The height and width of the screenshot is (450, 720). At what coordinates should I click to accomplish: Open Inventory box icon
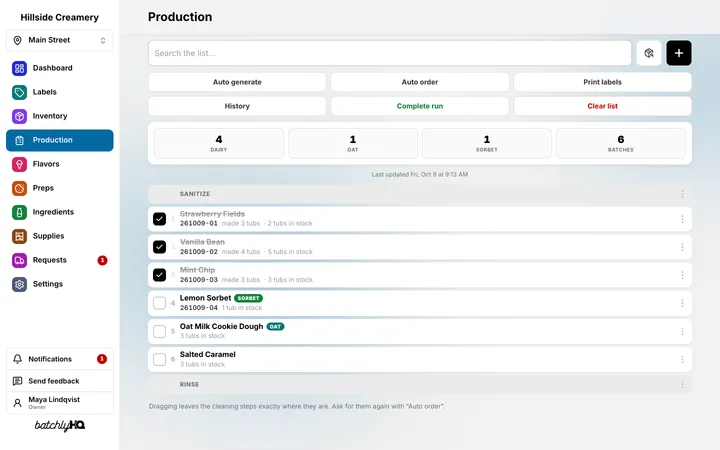pos(19,116)
